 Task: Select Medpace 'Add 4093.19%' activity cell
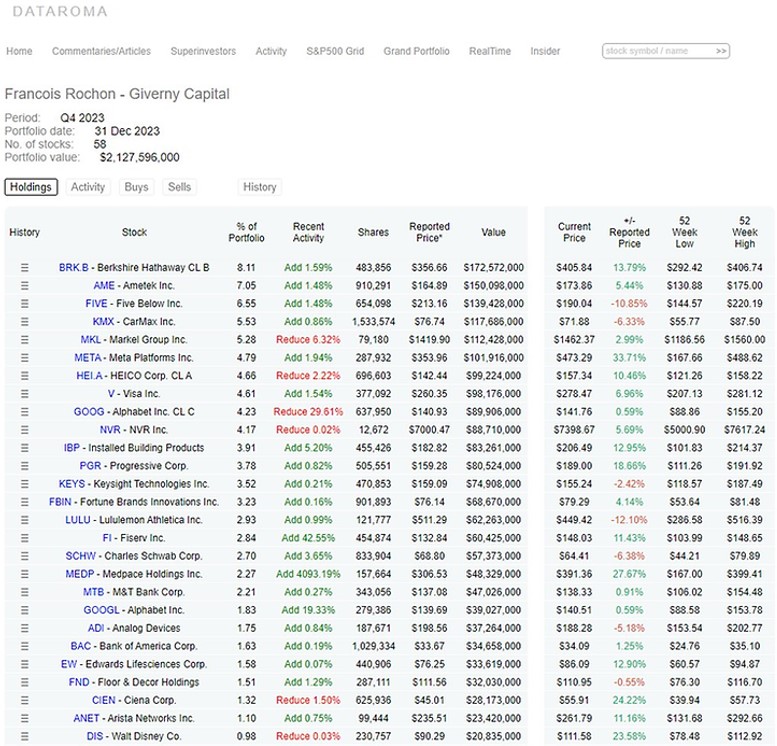(308, 574)
